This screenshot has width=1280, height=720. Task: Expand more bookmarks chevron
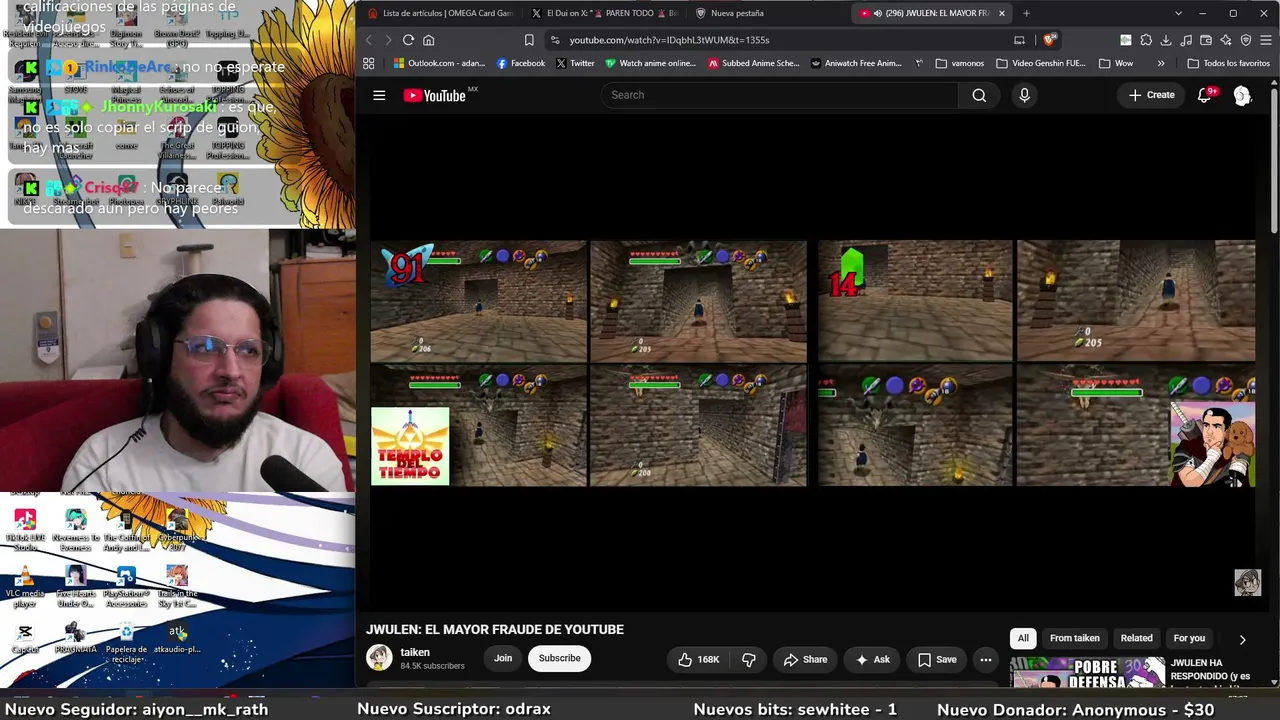tap(1161, 63)
